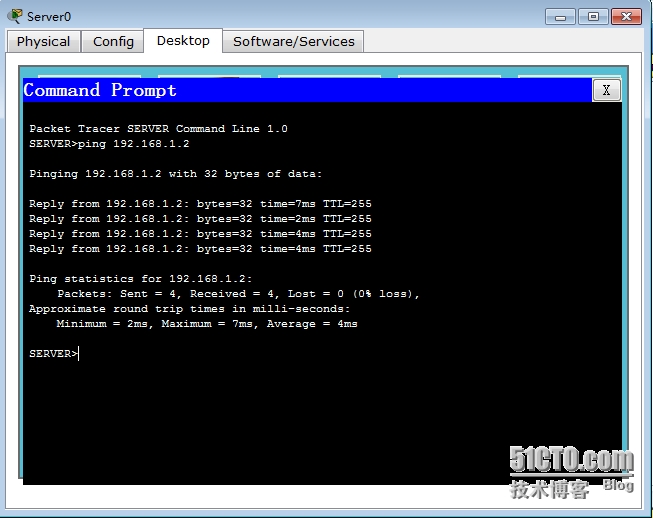The height and width of the screenshot is (518, 653).
Task: Click the 'SERVER>ping 192.168.1.2' command line
Action: [109, 144]
